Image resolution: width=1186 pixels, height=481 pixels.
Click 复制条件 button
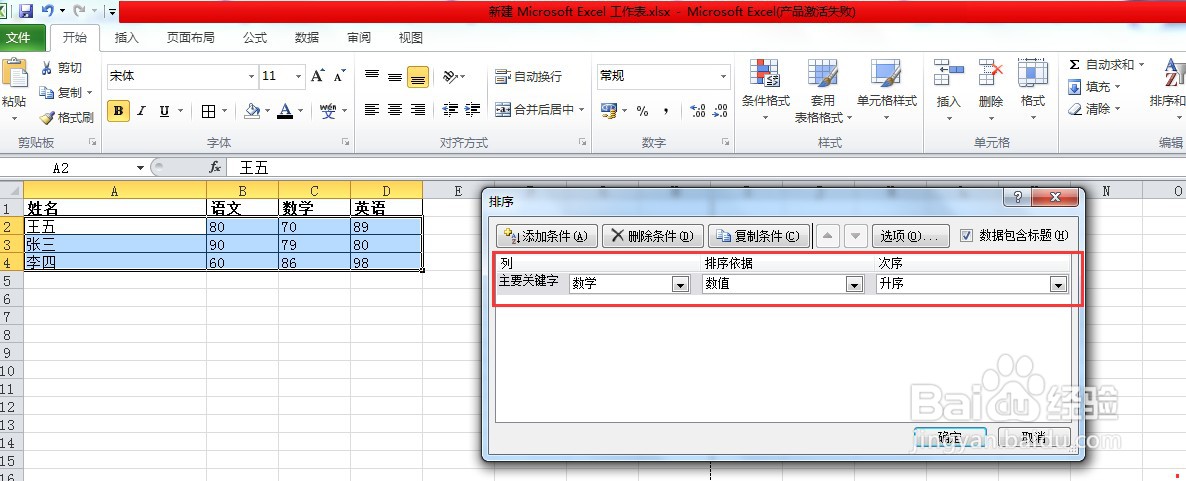pyautogui.click(x=759, y=236)
